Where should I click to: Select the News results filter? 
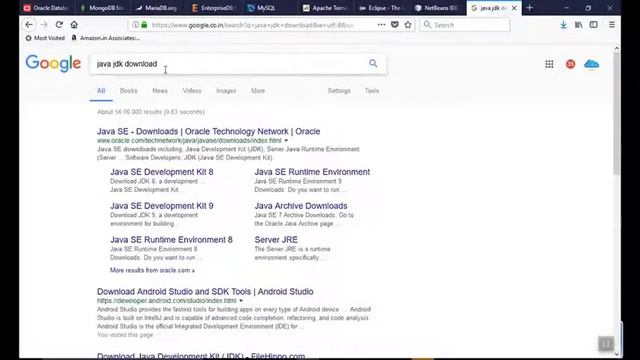point(160,91)
